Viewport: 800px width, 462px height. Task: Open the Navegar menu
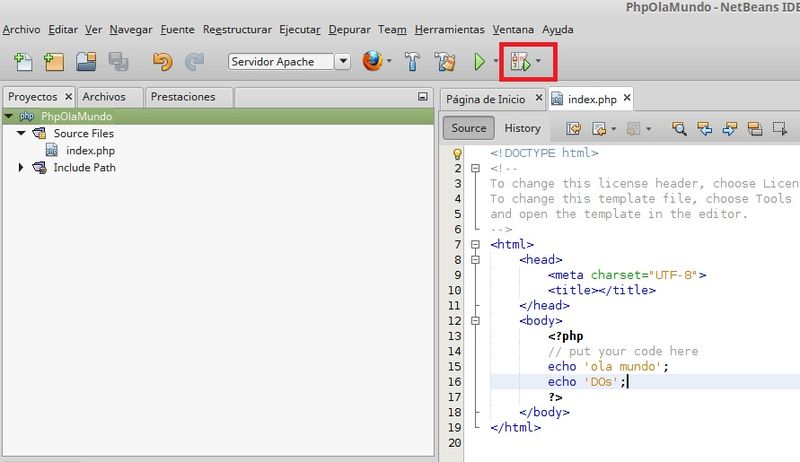point(131,30)
